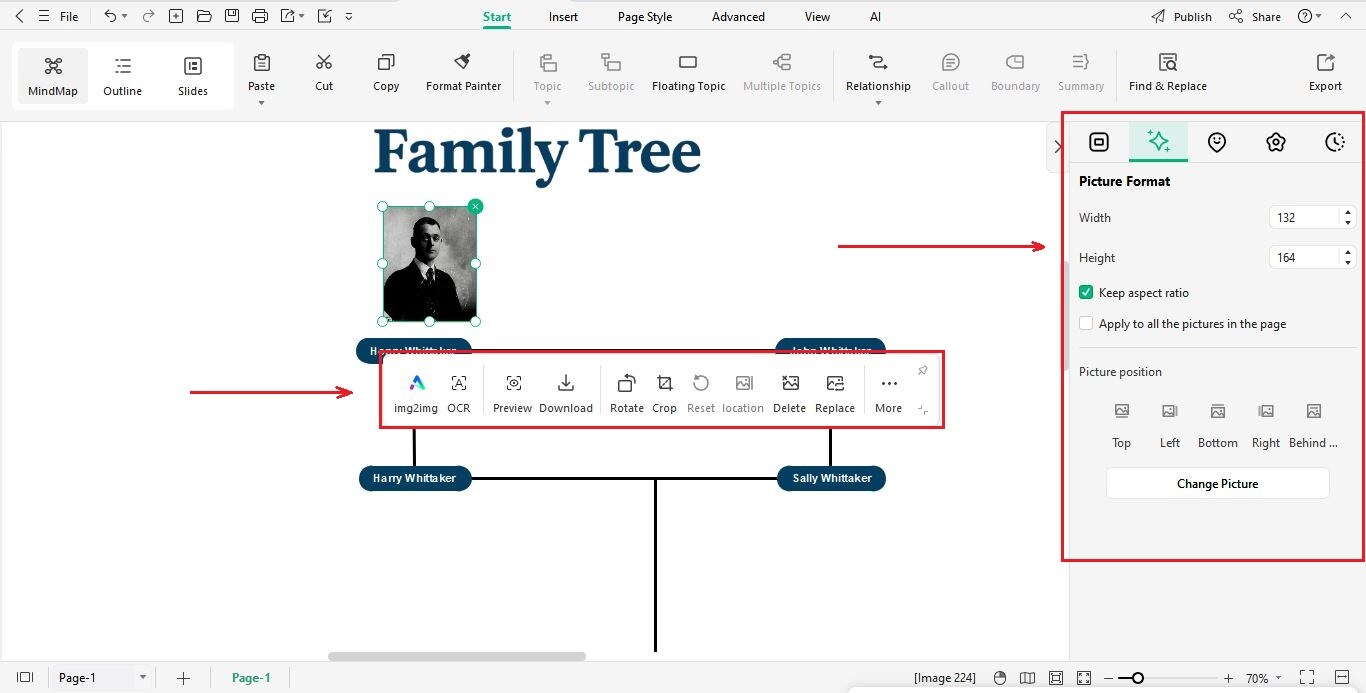Open the emoji sticker tab in right panel

click(1216, 142)
